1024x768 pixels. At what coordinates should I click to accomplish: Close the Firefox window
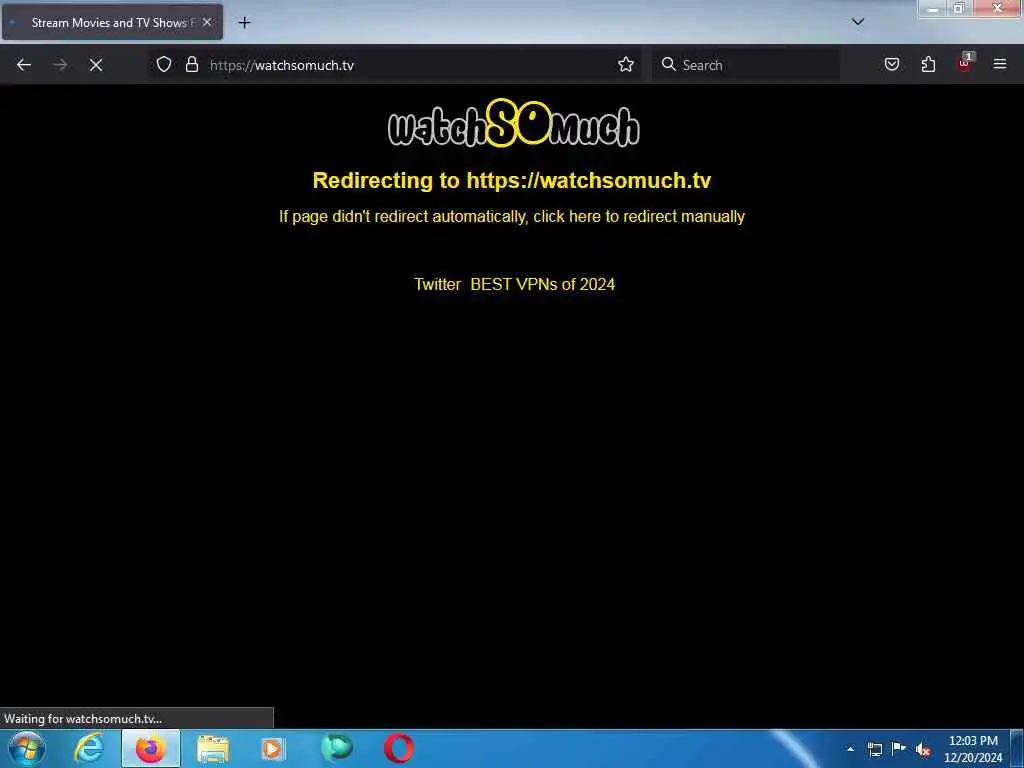point(997,8)
